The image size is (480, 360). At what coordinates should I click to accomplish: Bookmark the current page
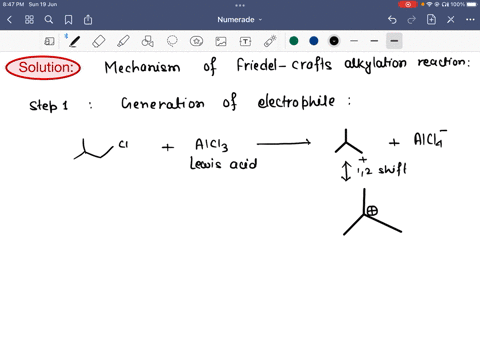68,20
